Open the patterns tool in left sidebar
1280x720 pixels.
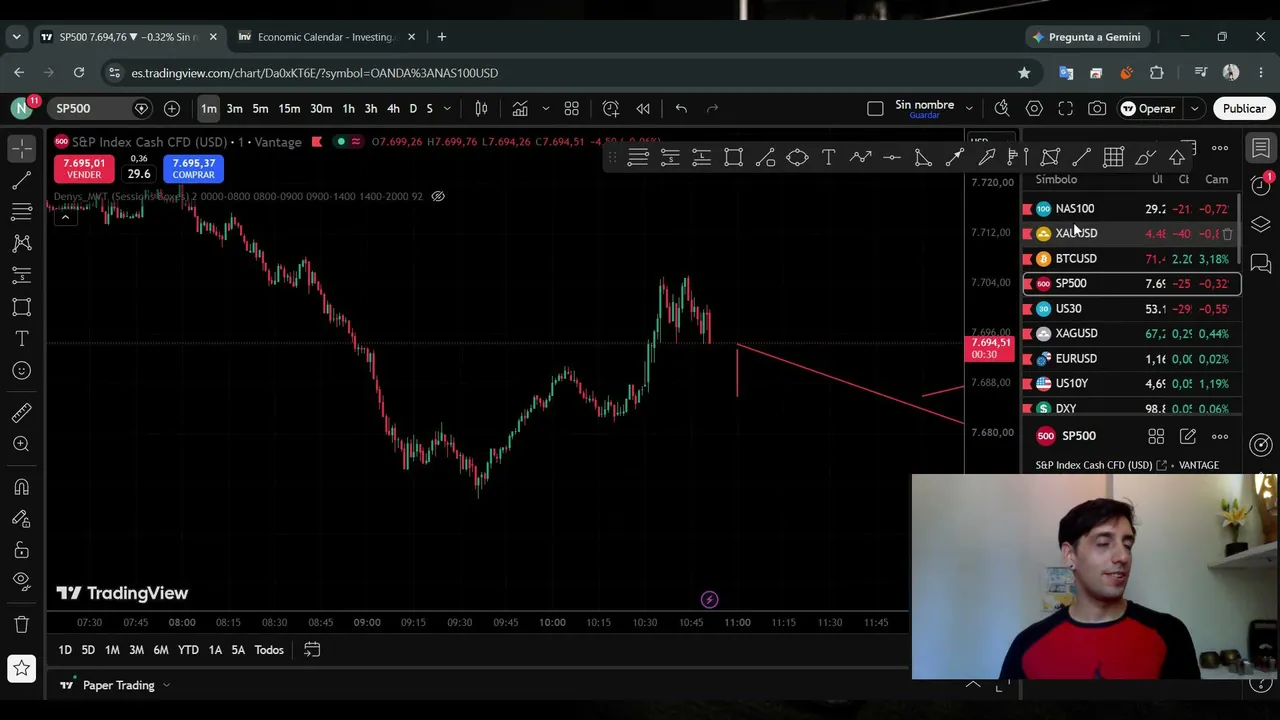pos(22,243)
